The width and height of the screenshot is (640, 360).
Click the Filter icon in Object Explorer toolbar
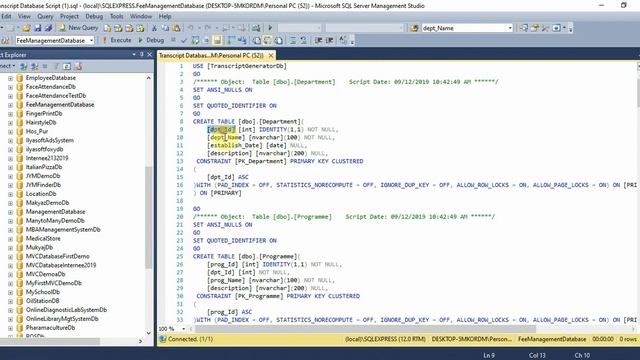[56, 66]
